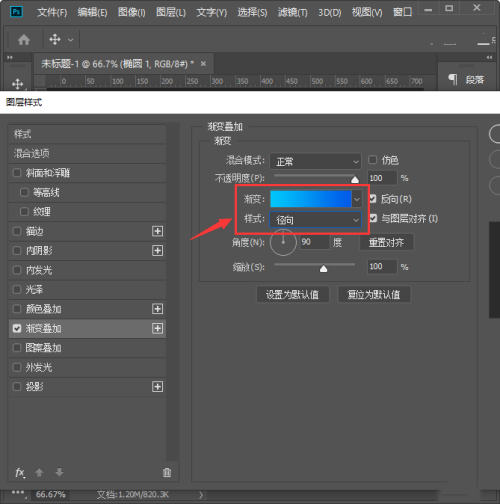This screenshot has width=500, height=504.
Task: Click 复位为默认值 button
Action: (x=374, y=294)
